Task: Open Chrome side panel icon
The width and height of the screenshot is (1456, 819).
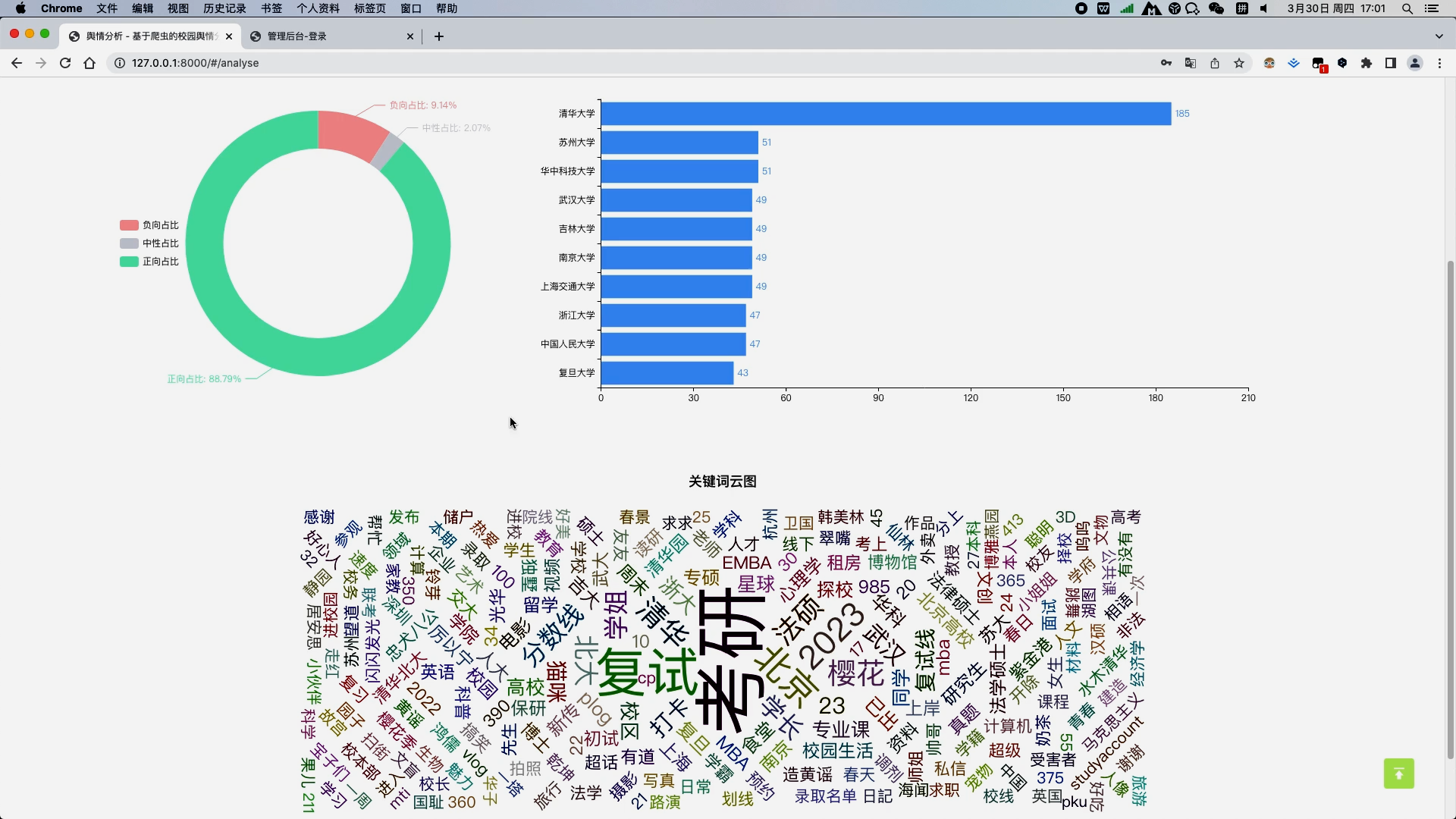Action: (x=1391, y=64)
